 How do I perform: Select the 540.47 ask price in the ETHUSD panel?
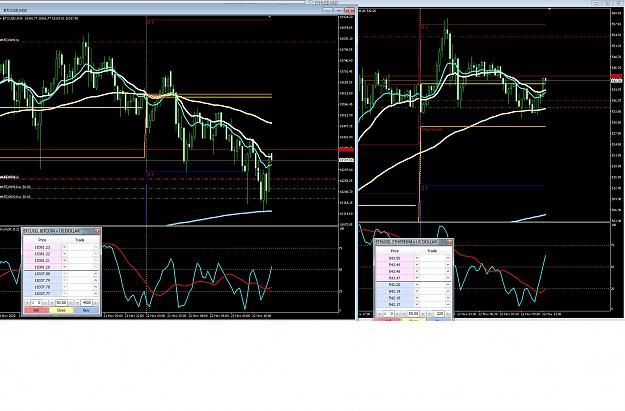(x=394, y=277)
